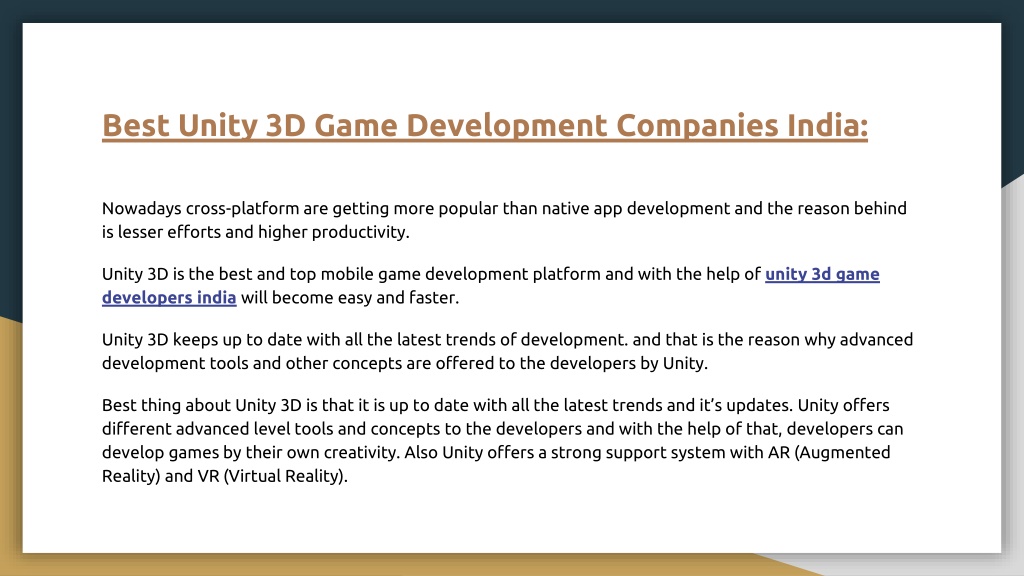Click the paragraph starting 'Nowadays cross-platform are getting'
The image size is (1024, 576).
[504, 220]
